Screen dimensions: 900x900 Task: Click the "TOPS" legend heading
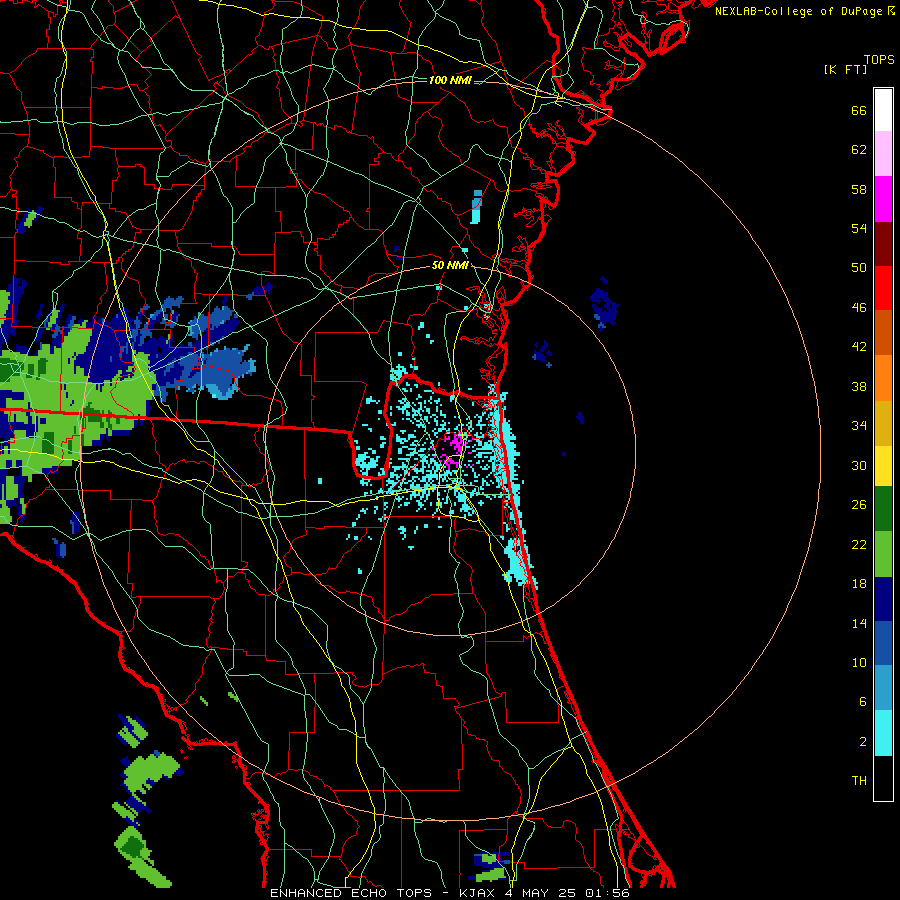(879, 60)
